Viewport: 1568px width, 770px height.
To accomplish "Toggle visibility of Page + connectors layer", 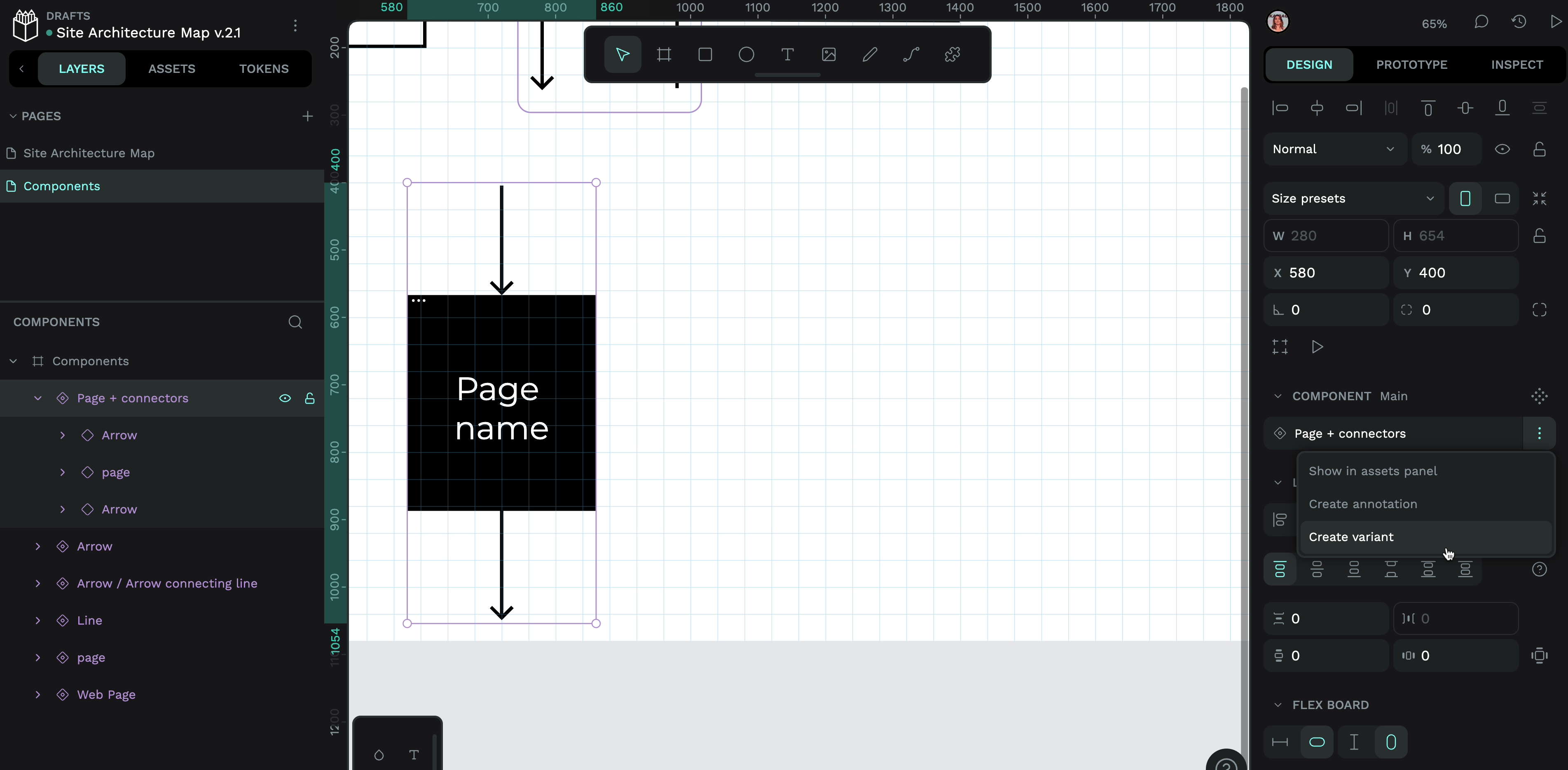I will click(x=285, y=398).
